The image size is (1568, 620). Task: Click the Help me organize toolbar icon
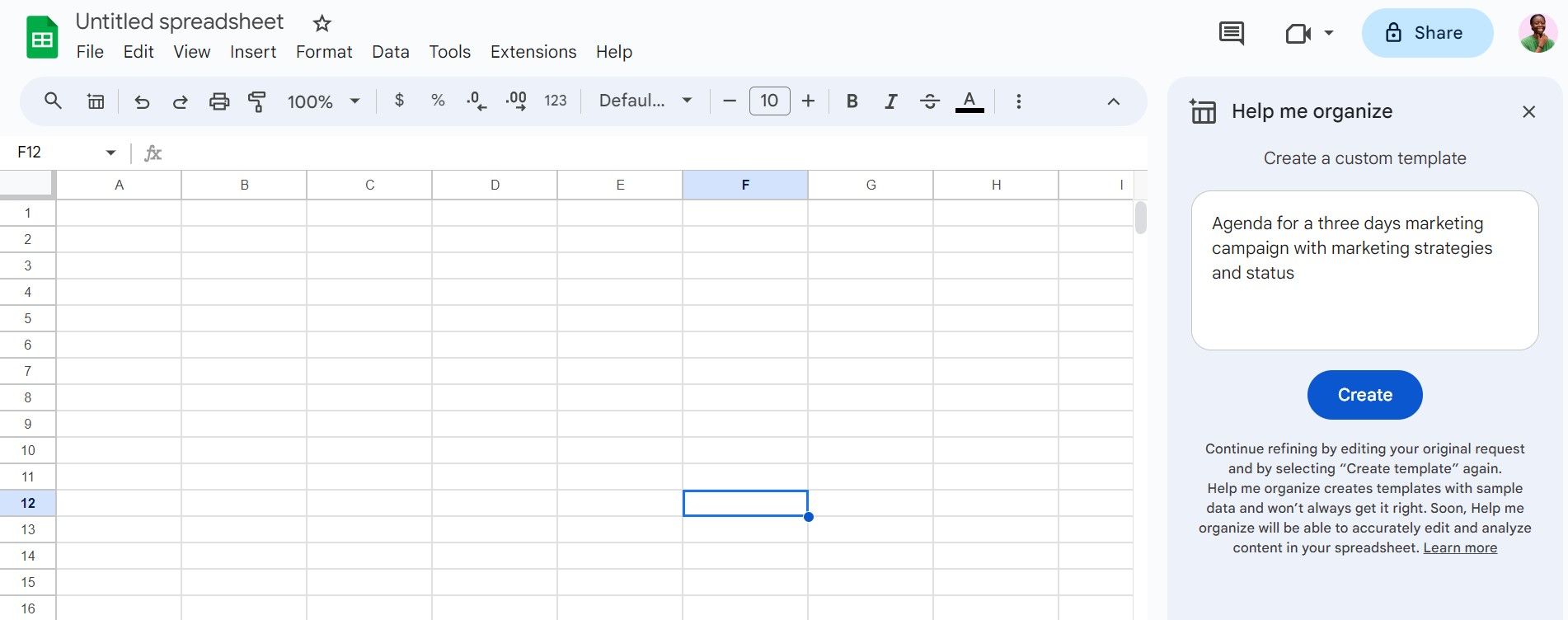pyautogui.click(x=96, y=101)
